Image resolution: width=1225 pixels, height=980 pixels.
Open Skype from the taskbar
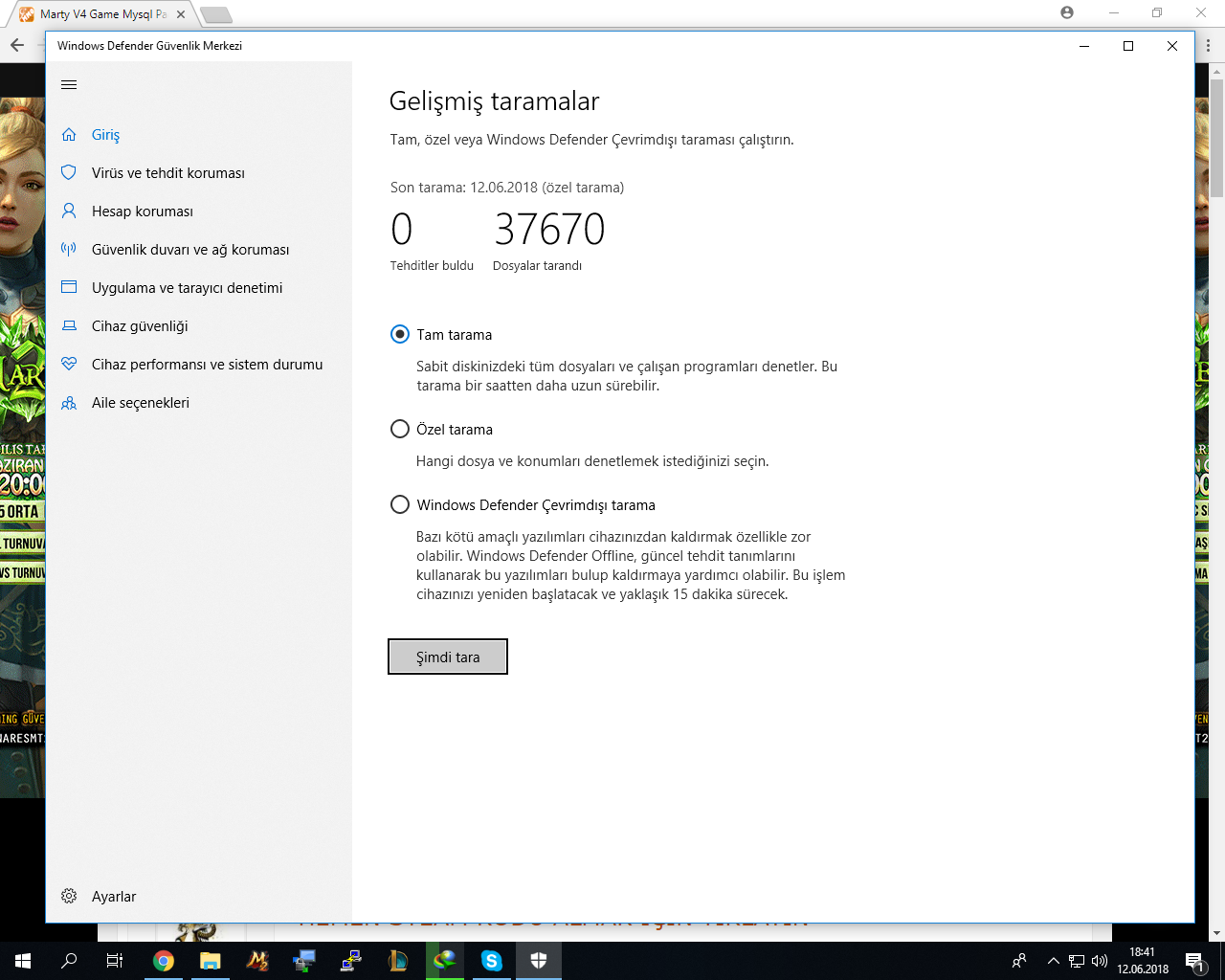(x=492, y=961)
